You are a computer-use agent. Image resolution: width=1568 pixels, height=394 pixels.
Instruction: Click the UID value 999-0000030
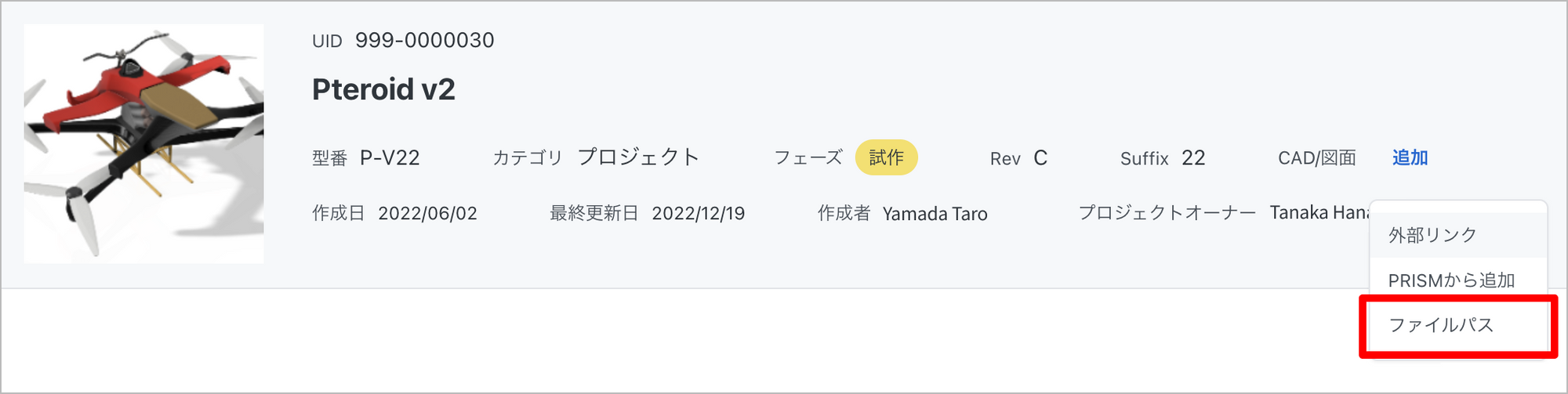tap(424, 40)
